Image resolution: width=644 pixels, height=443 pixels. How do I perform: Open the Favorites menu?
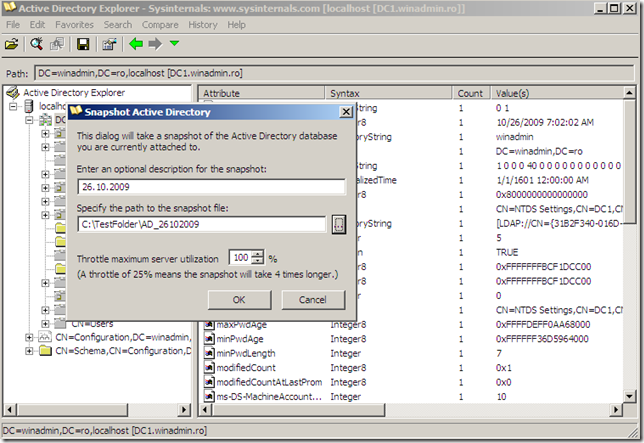(74, 25)
